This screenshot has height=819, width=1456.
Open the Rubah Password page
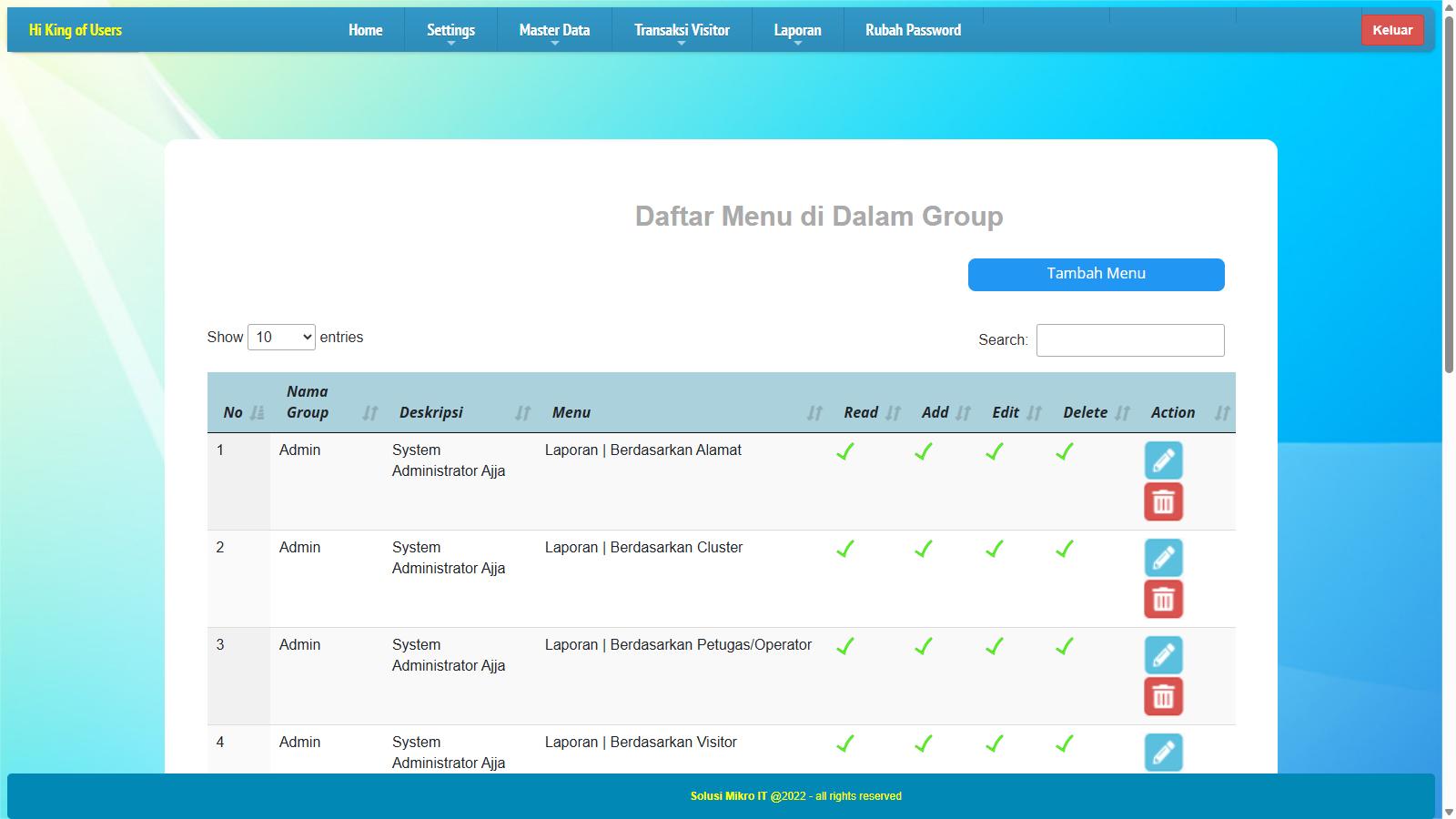tap(913, 30)
